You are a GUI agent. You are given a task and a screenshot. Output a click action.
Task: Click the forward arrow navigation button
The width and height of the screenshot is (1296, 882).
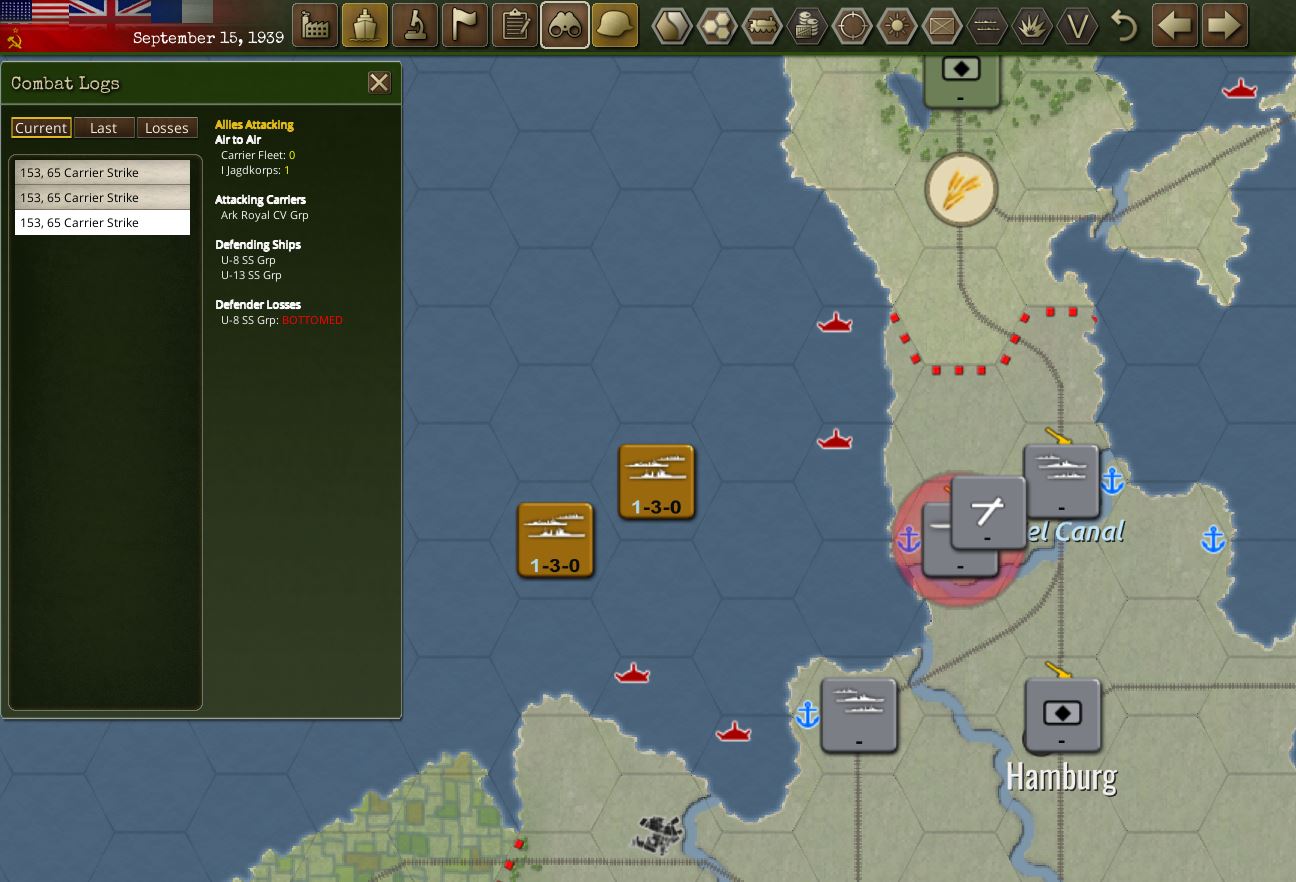coord(1224,25)
